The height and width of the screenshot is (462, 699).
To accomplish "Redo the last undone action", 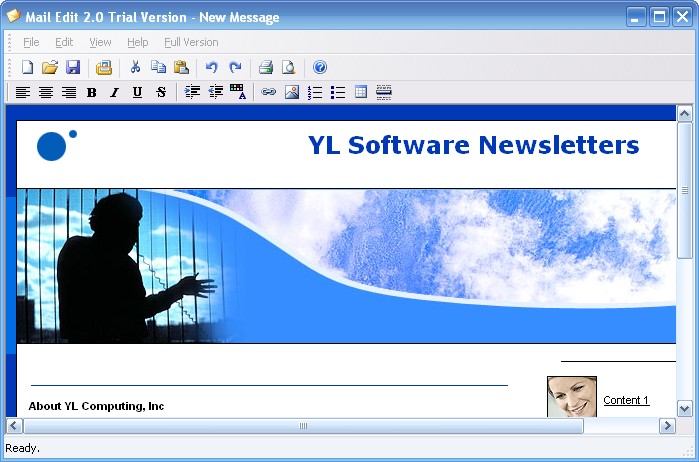I will (235, 67).
